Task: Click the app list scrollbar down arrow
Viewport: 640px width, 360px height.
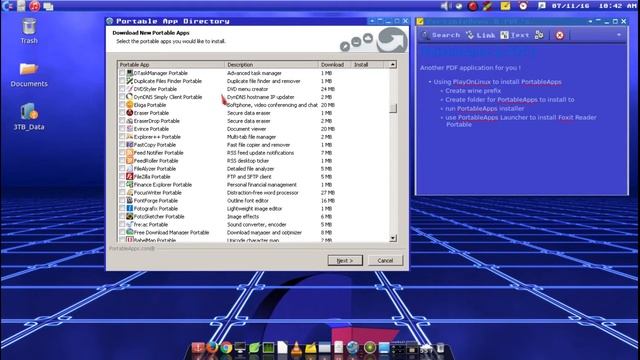Action: pos(393,238)
